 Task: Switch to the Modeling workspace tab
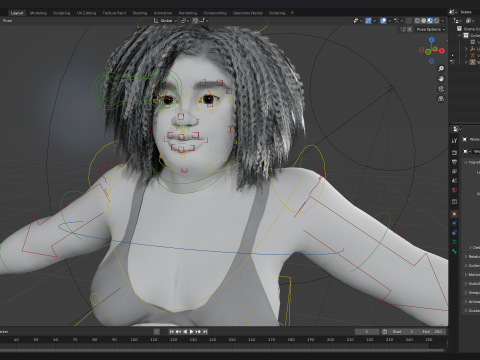(38, 13)
